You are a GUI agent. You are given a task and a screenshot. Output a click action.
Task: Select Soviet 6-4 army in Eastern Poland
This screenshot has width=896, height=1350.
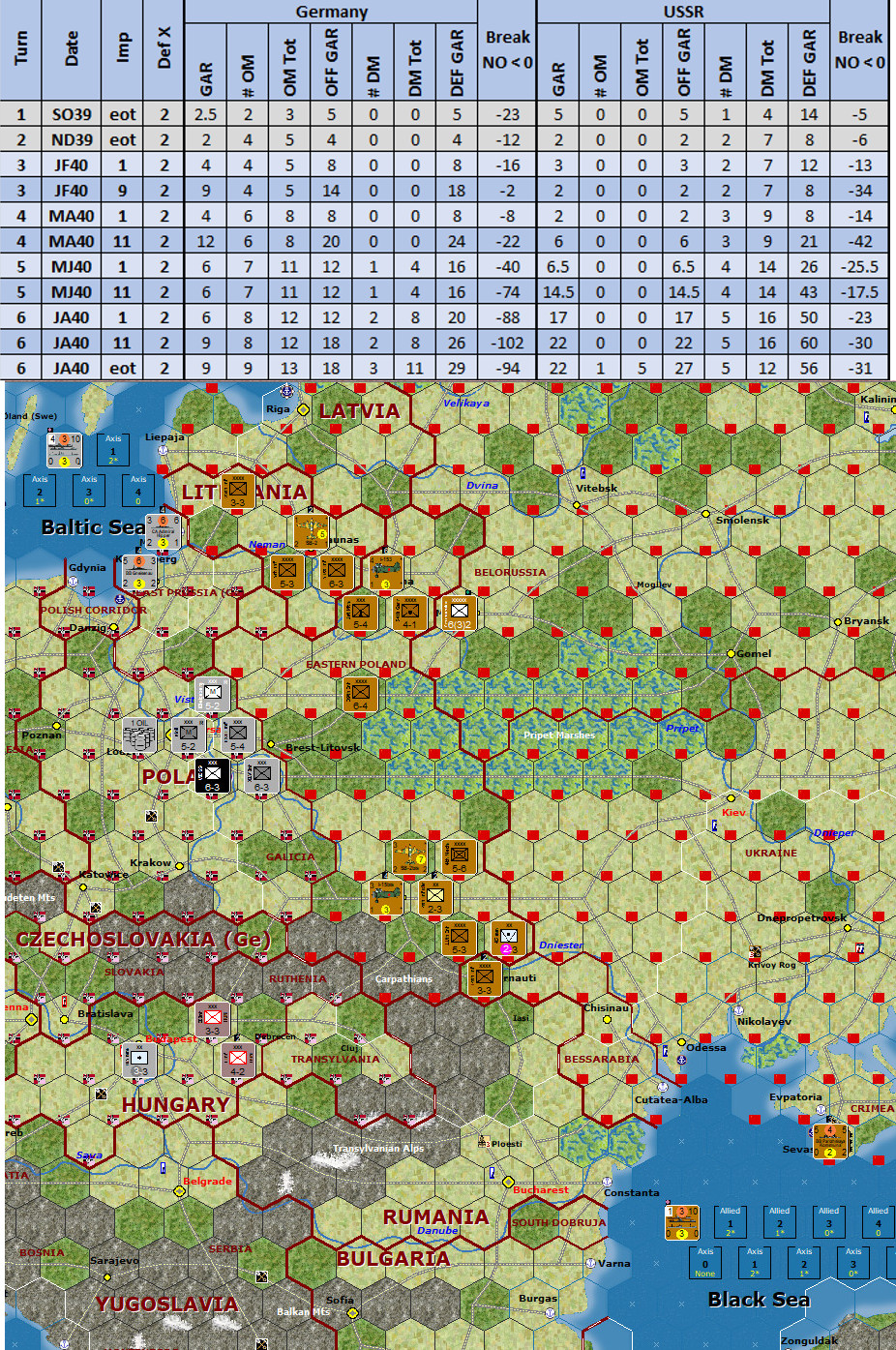(x=360, y=694)
